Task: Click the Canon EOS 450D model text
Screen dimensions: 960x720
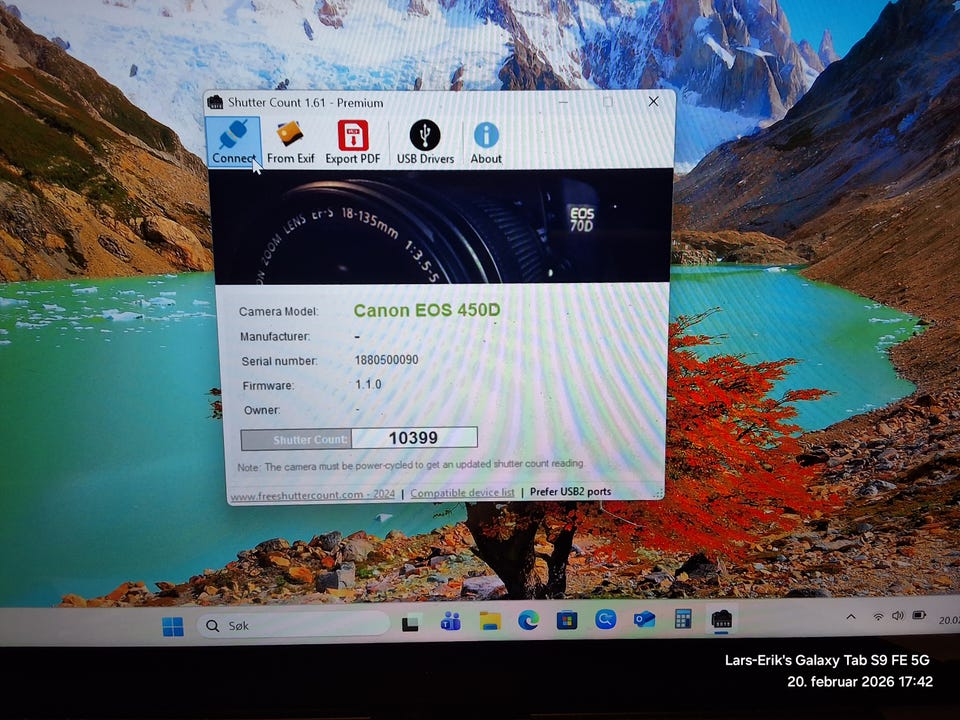Action: tap(427, 310)
